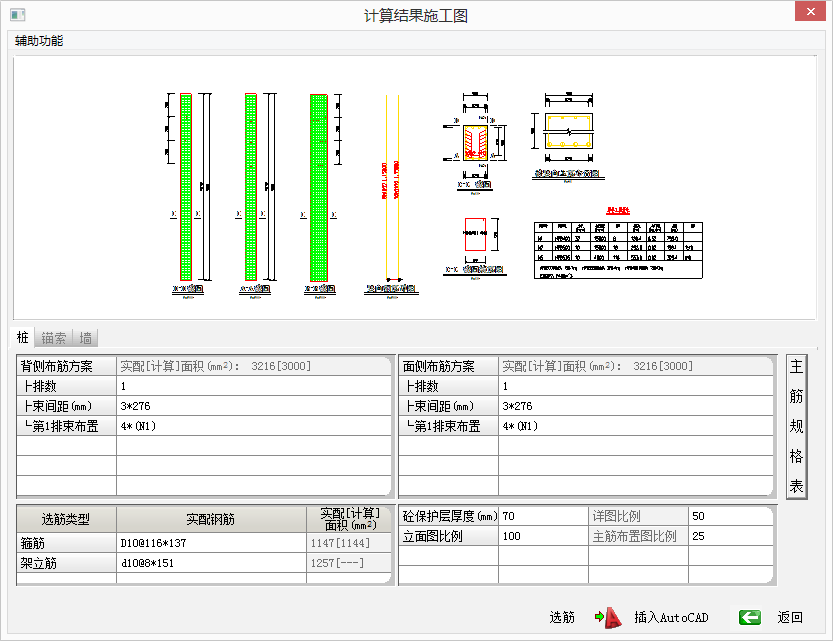Switch to the 锚索 tab

point(54,338)
